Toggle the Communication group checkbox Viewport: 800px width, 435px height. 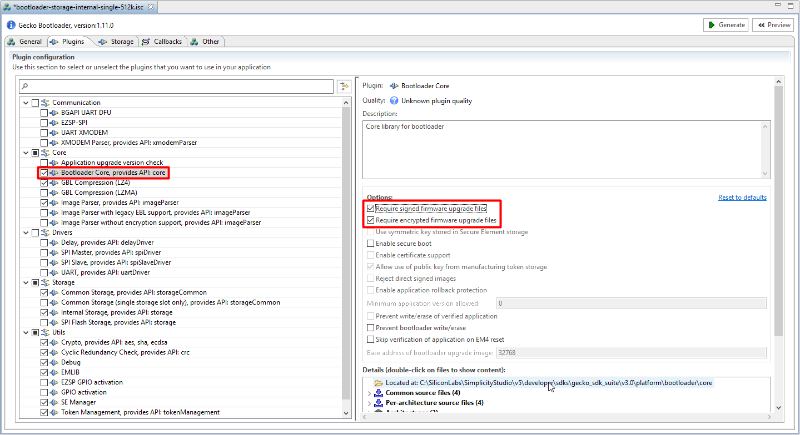[35, 103]
